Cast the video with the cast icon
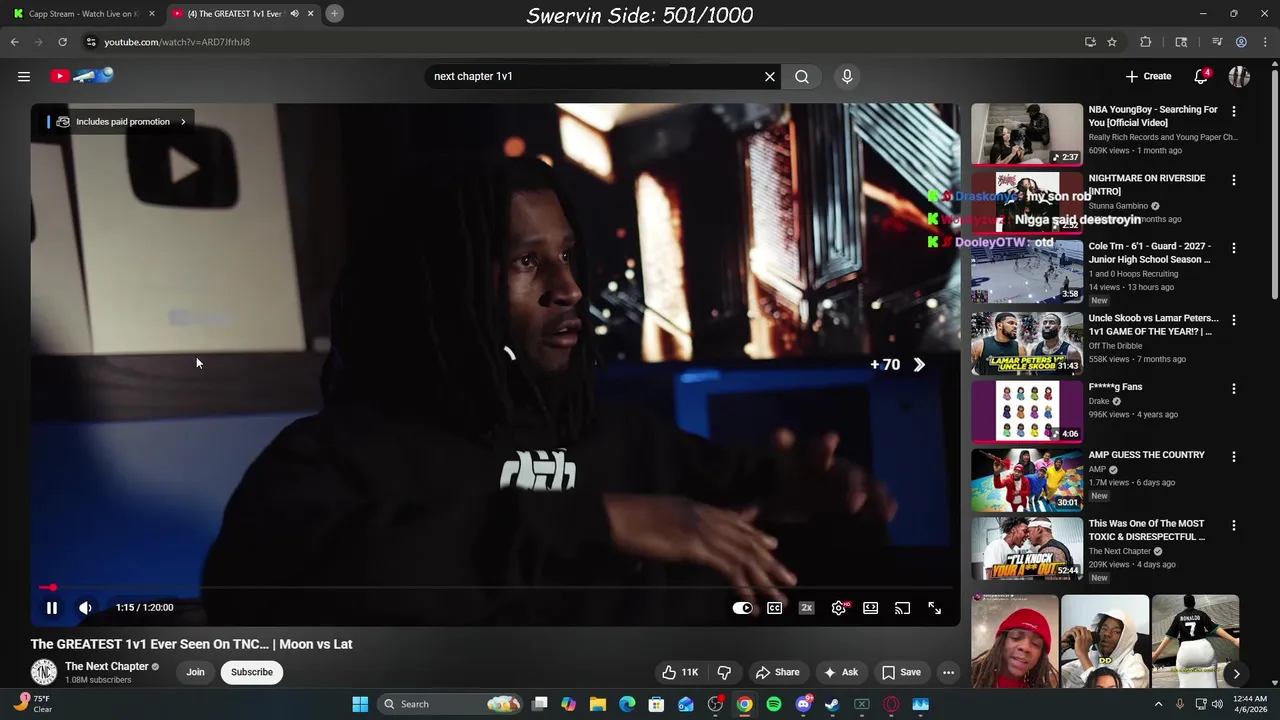 click(903, 608)
